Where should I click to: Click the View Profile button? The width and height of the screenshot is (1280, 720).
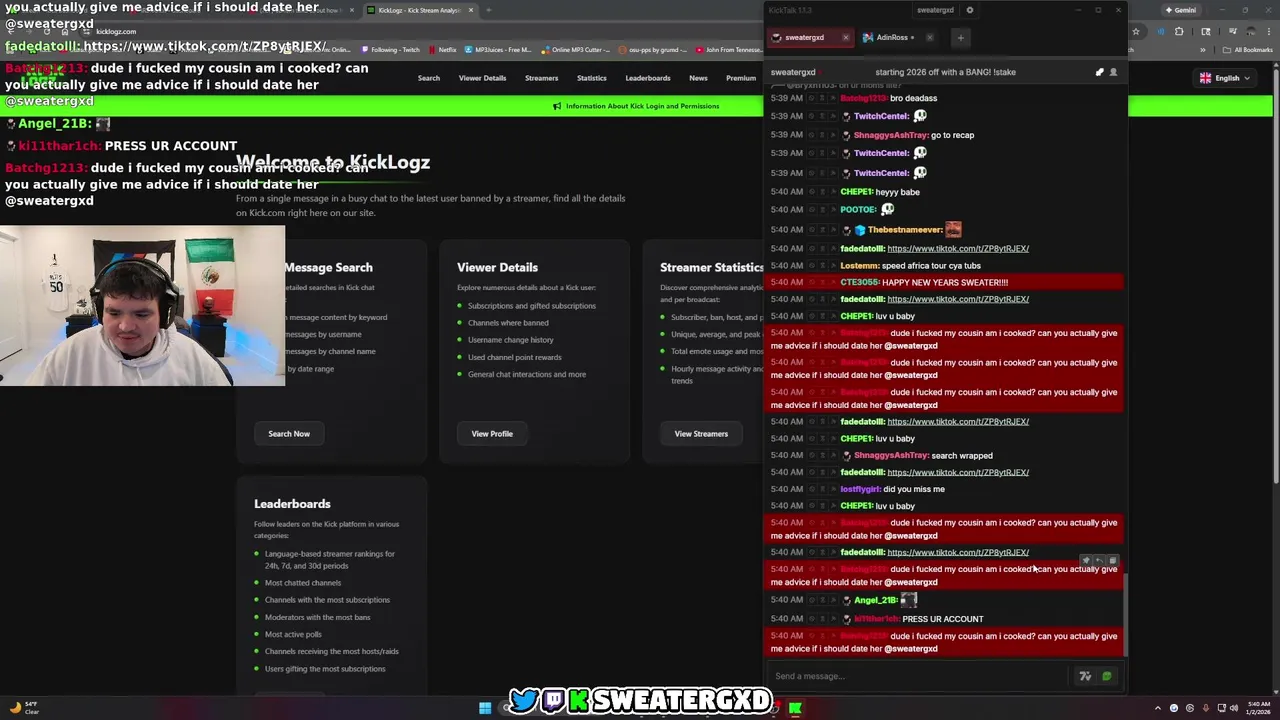point(492,434)
